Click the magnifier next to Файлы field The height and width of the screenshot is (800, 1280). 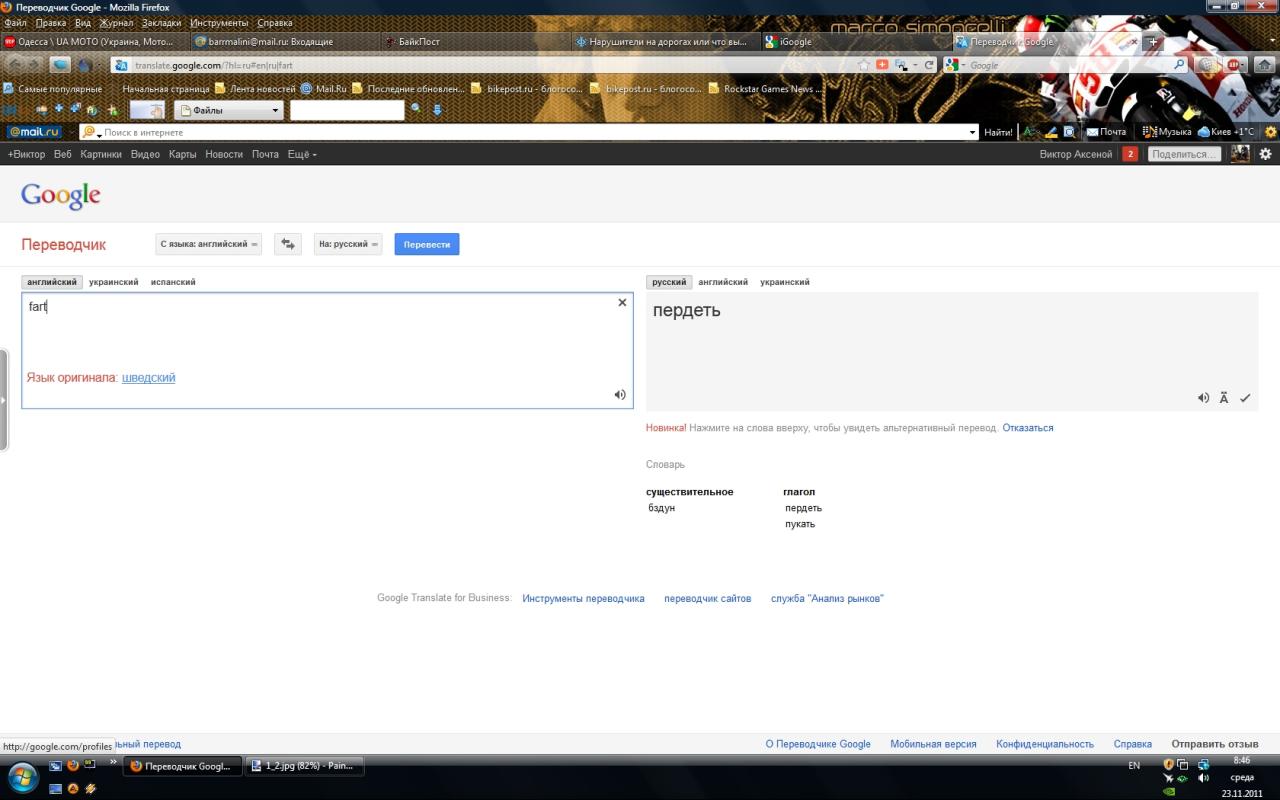click(x=416, y=110)
